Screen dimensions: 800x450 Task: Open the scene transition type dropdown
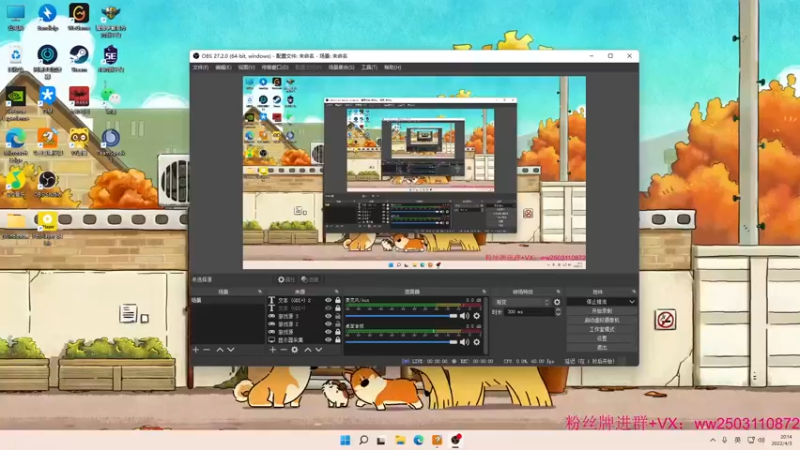(522, 302)
